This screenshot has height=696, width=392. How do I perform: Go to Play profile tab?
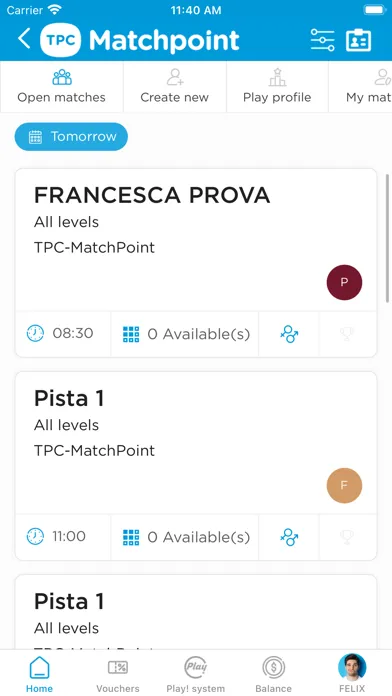277,87
